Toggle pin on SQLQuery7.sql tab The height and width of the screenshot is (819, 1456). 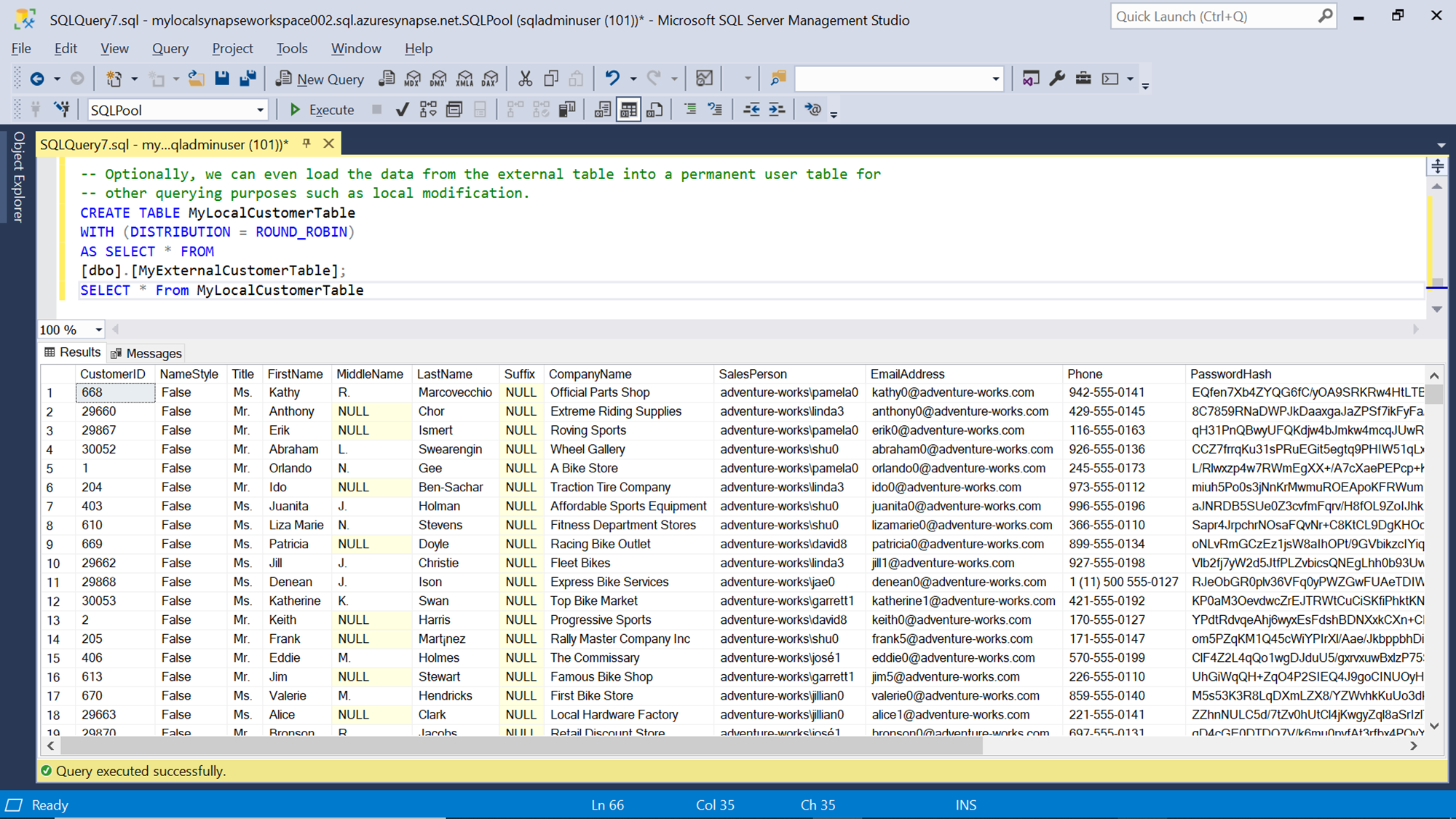point(306,144)
